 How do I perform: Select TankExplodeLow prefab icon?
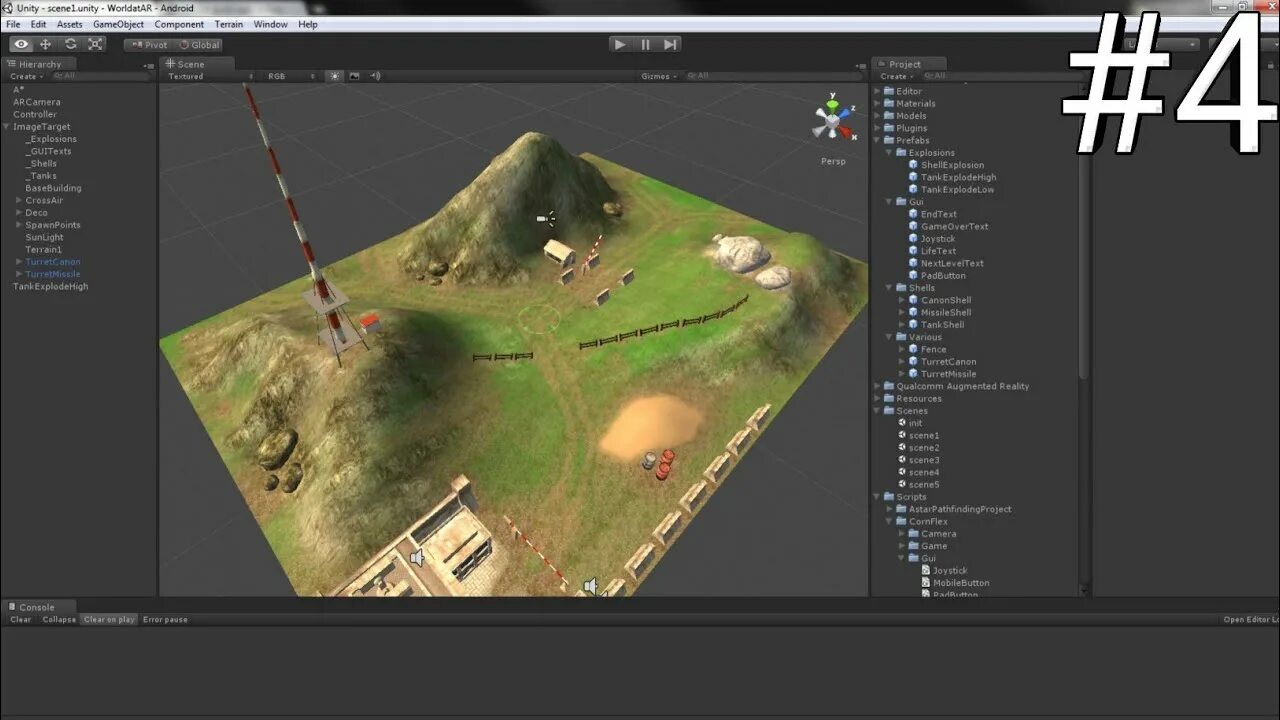(913, 189)
